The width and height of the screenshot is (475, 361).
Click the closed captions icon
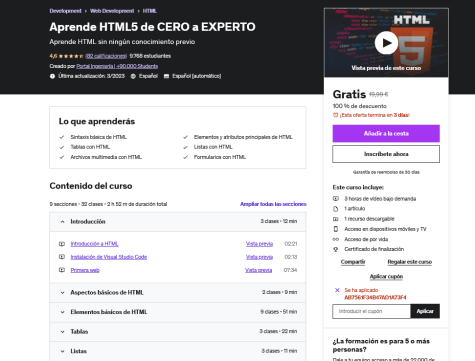(166, 76)
